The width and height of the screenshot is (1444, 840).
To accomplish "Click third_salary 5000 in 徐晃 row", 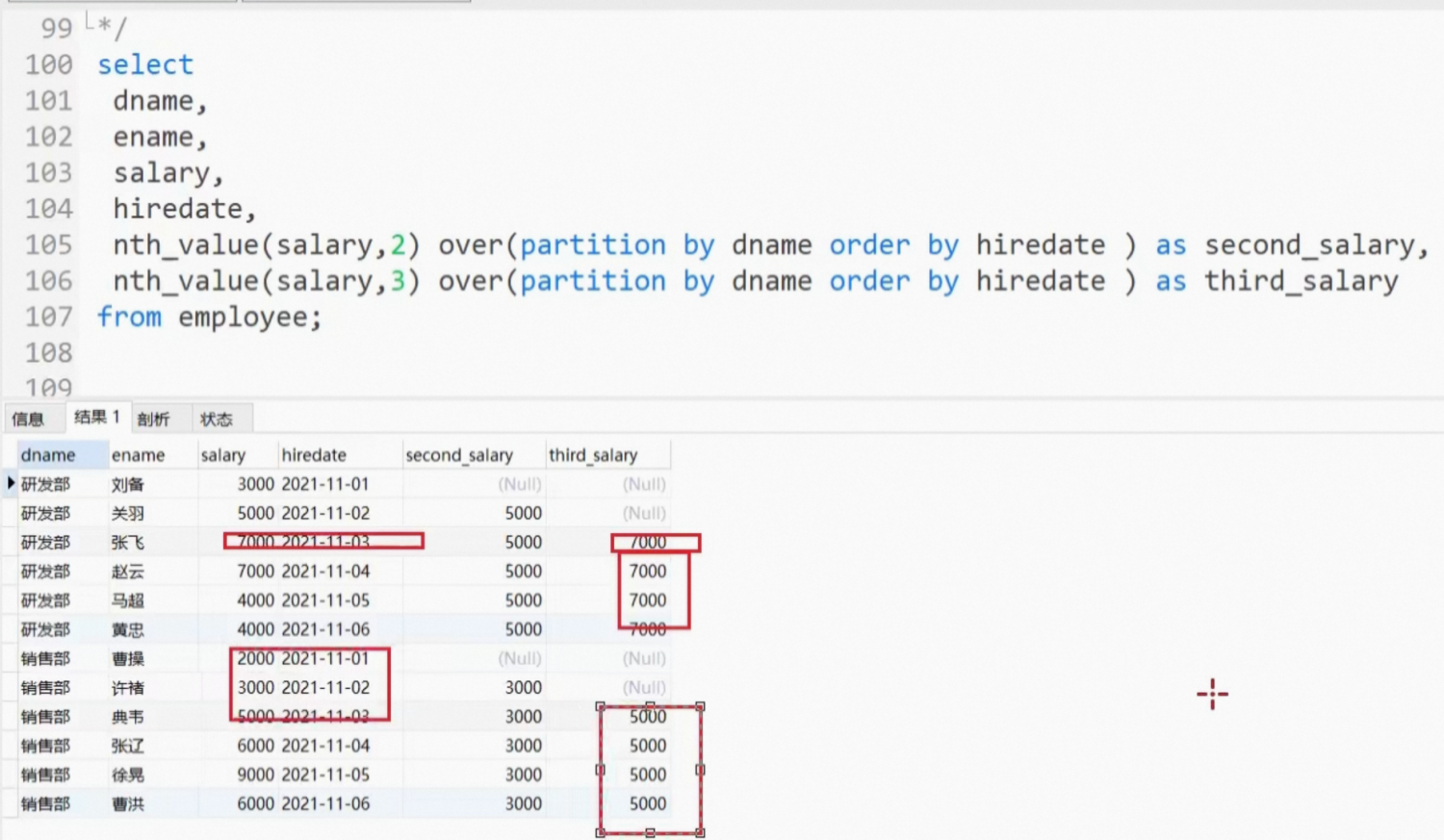I will 648,775.
